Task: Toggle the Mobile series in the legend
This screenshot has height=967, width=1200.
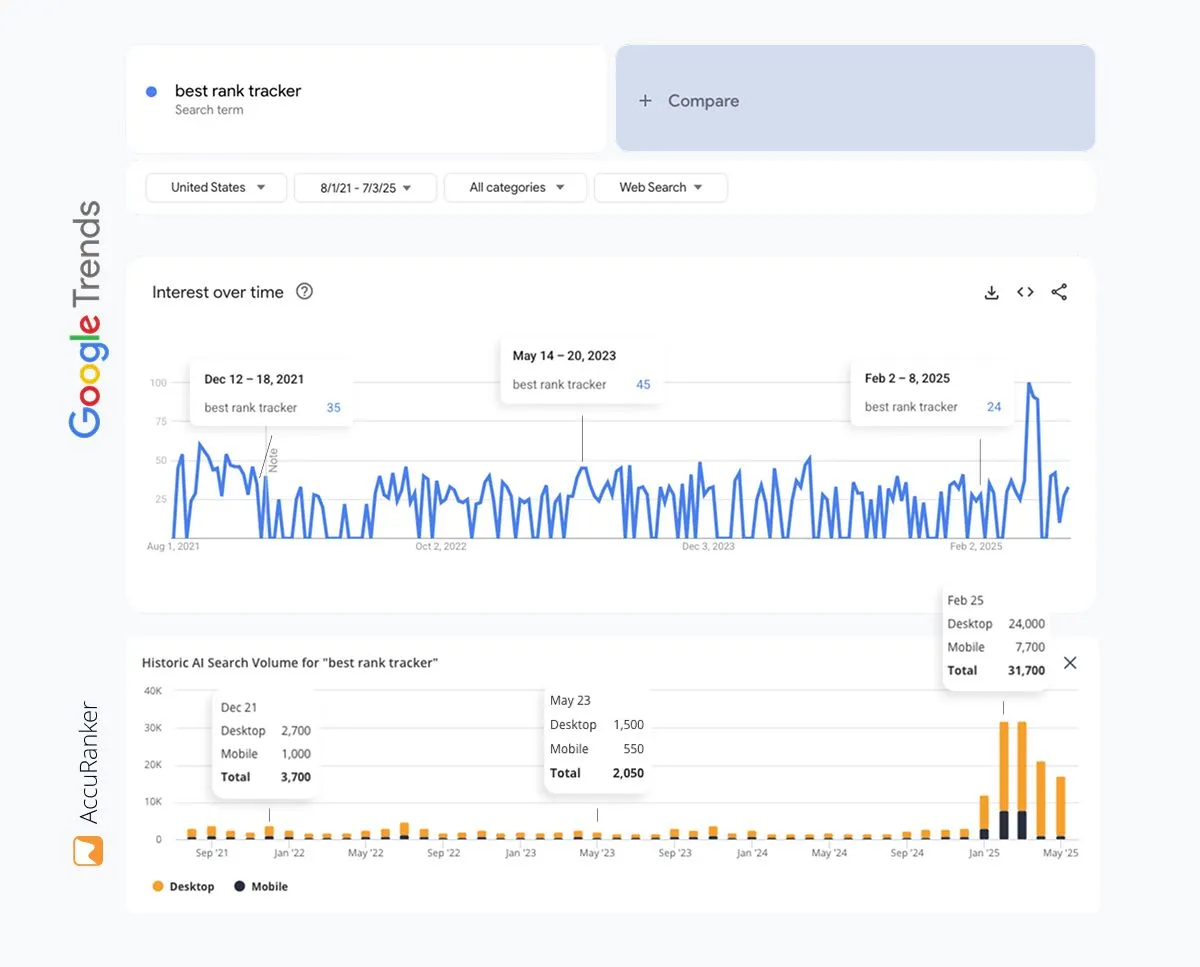Action: 260,886
